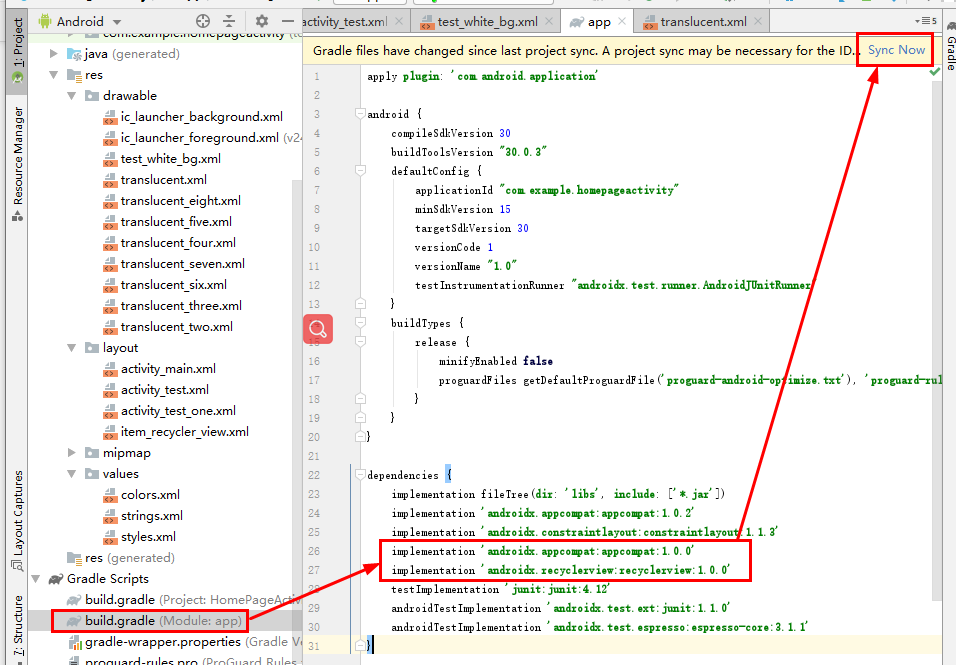Click Sync Now link in the notification bar
The image size is (956, 665).
[896, 50]
